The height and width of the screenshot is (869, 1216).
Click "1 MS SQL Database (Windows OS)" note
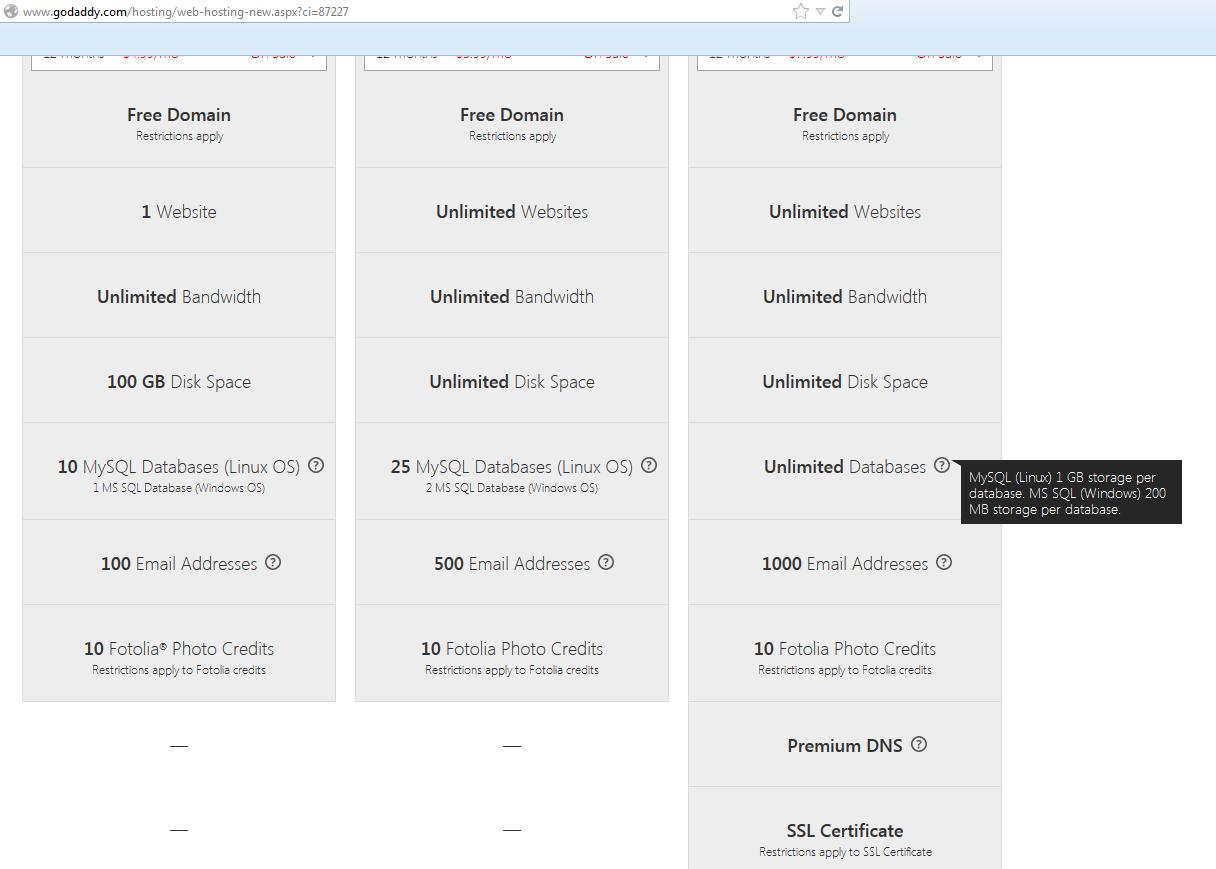point(179,488)
